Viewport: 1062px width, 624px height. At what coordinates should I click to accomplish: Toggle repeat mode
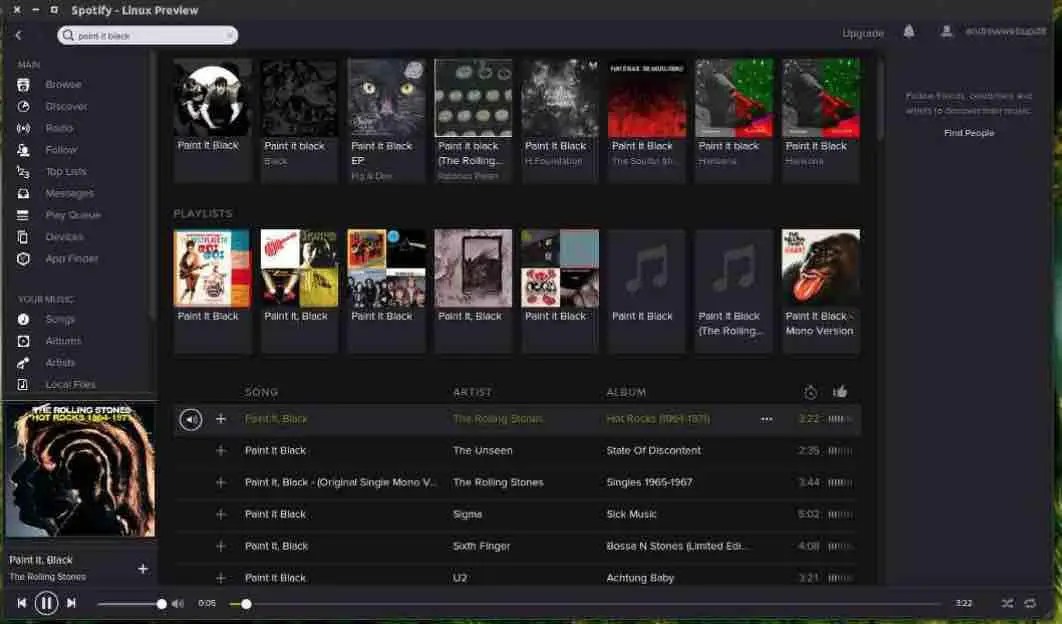click(x=1030, y=603)
